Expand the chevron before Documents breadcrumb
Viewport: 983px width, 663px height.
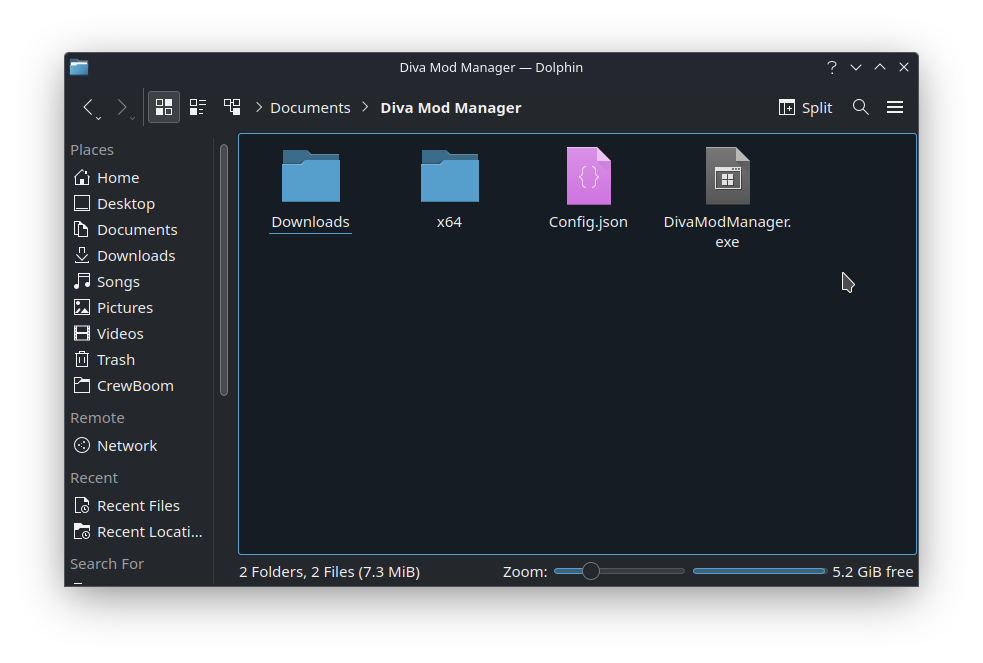[x=258, y=108]
